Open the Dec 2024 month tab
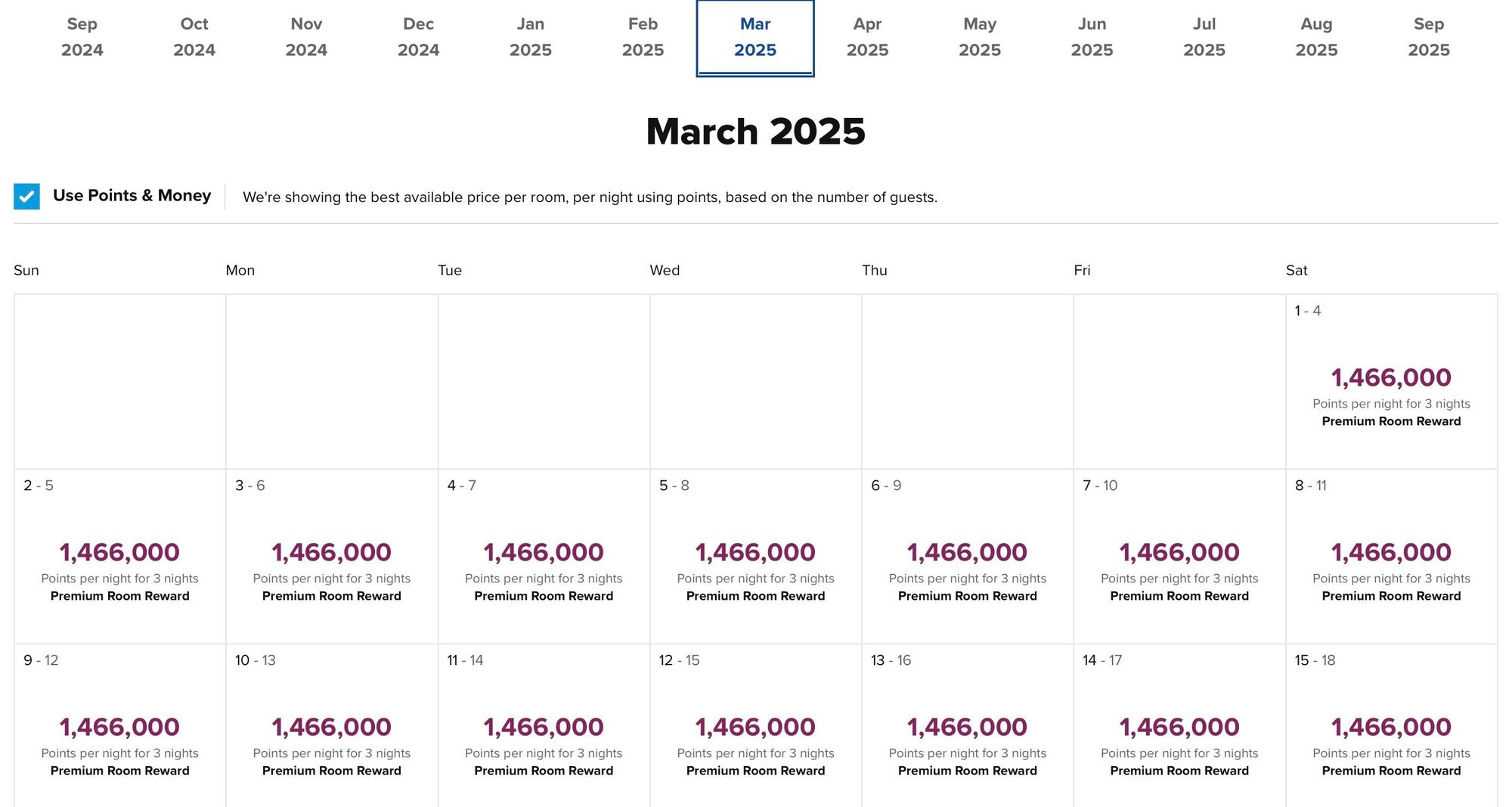The width and height of the screenshot is (1512, 807). [418, 37]
